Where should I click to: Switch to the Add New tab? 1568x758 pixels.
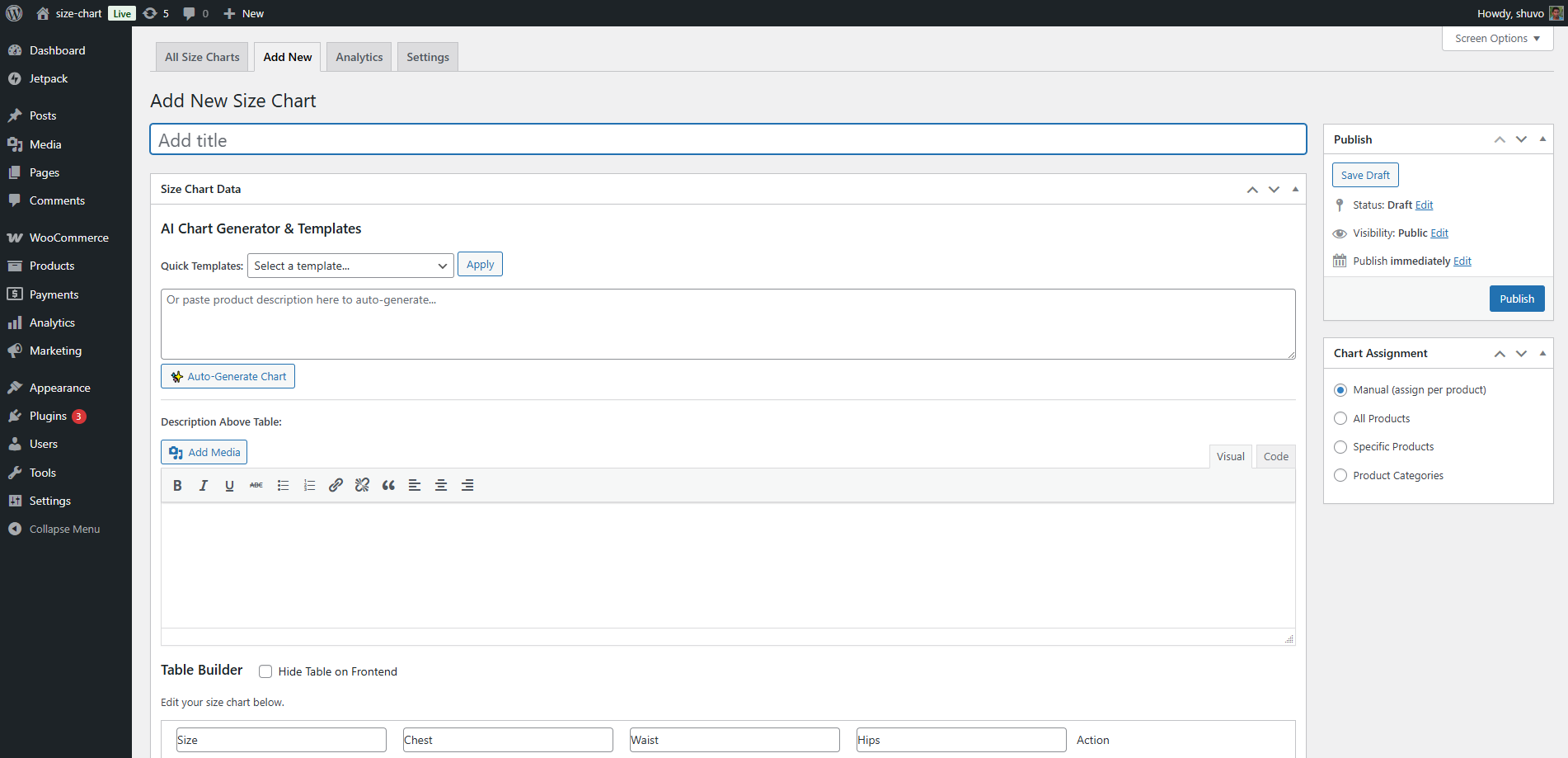pos(288,57)
